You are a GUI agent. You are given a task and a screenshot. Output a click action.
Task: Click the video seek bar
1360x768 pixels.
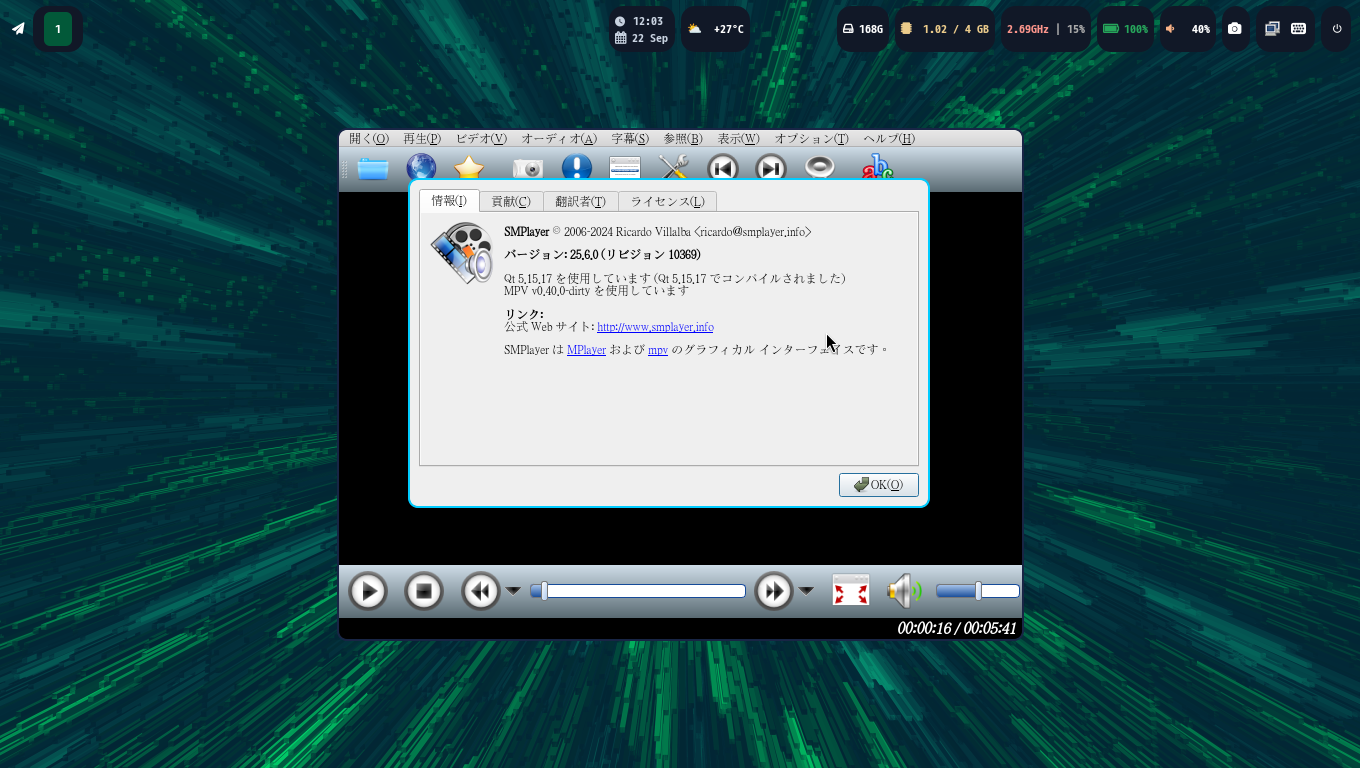pyautogui.click(x=638, y=591)
